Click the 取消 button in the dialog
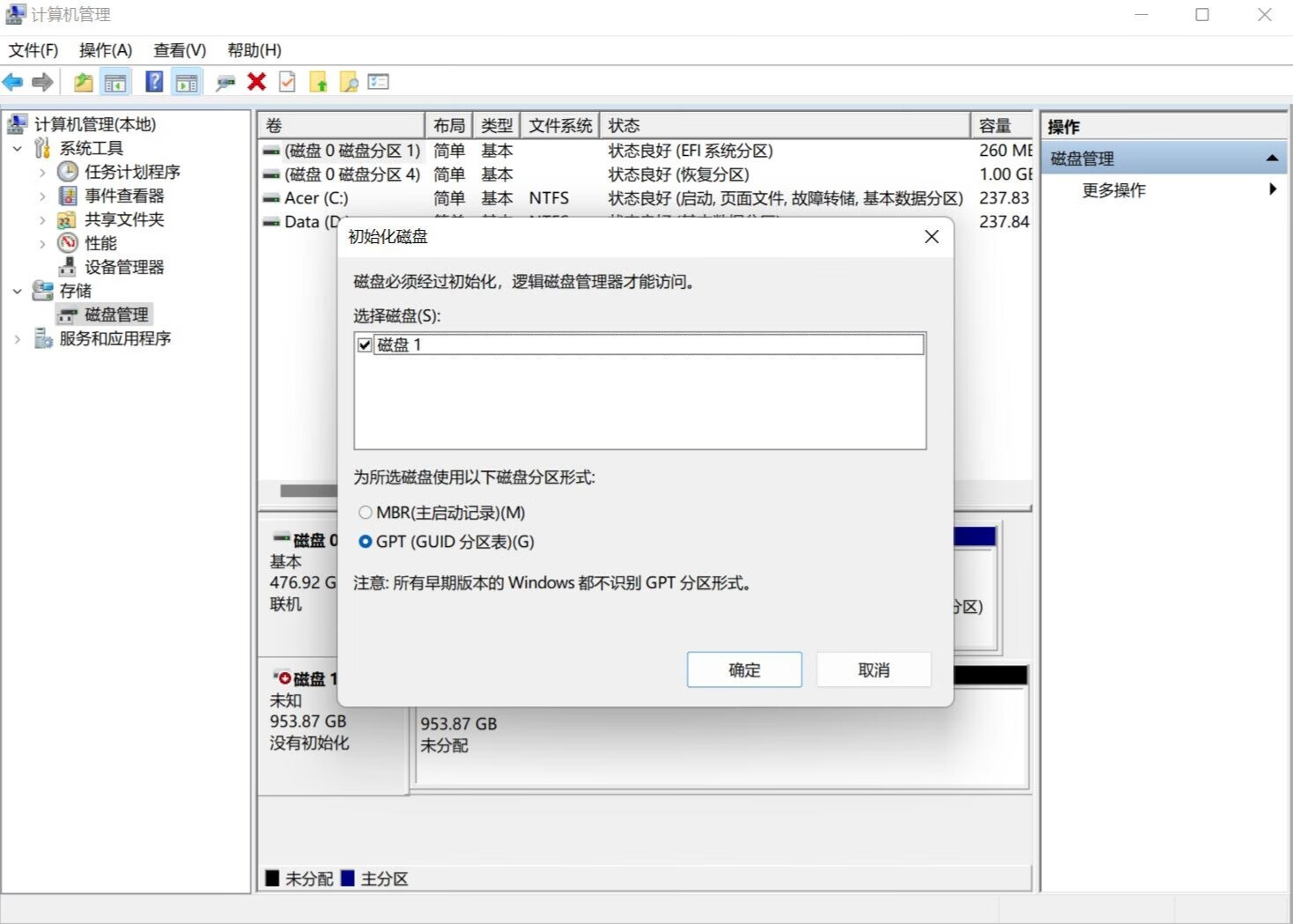Screen dimensions: 1293x924 tap(873, 669)
